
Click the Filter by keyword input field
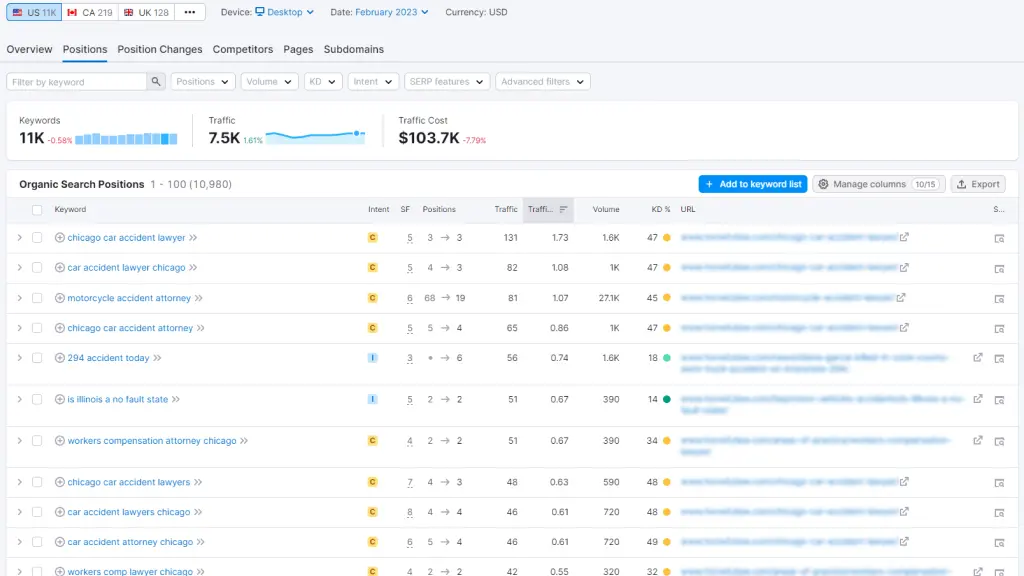[x=76, y=82]
